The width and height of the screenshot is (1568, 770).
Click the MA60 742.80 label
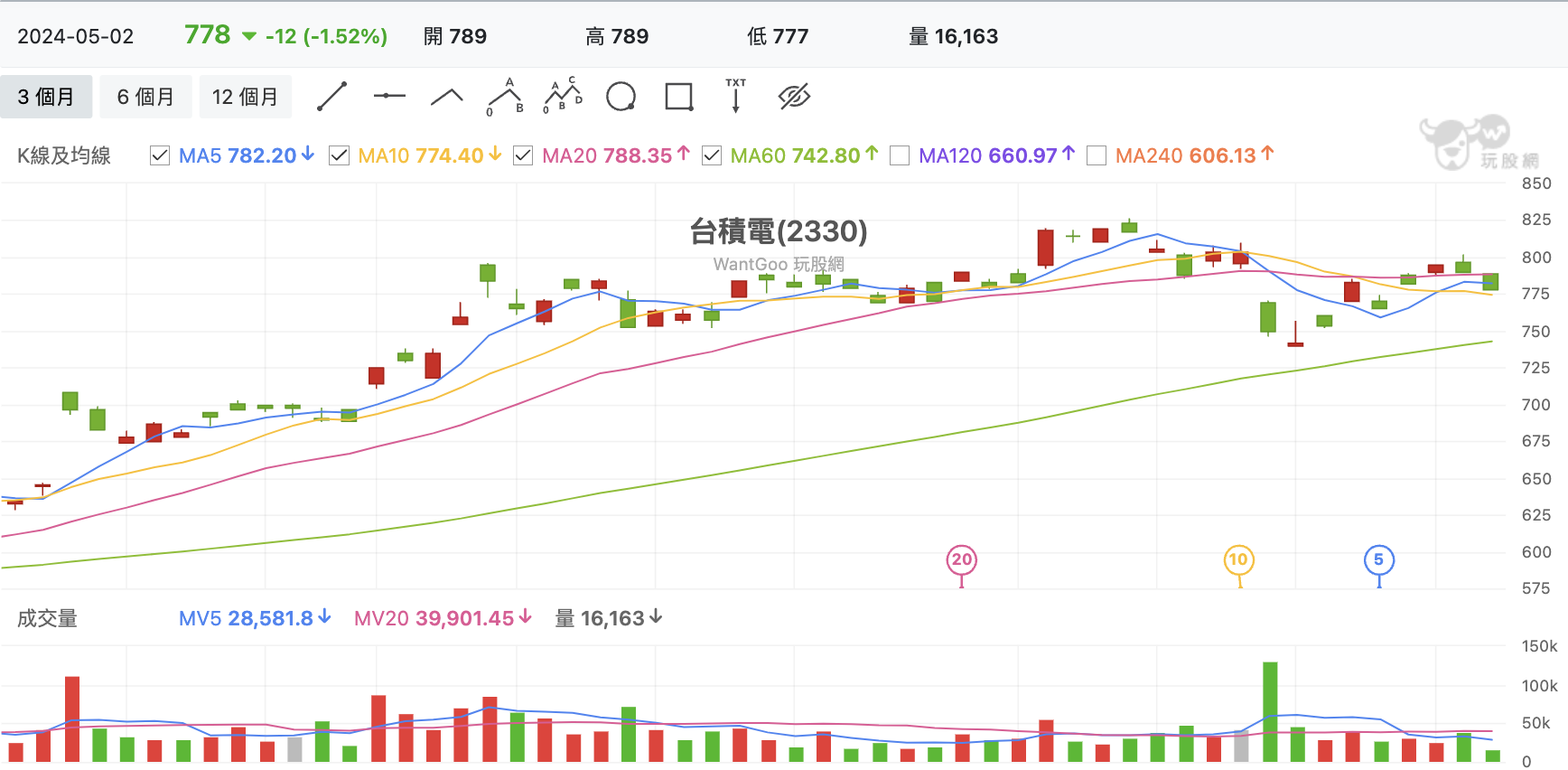click(x=804, y=155)
